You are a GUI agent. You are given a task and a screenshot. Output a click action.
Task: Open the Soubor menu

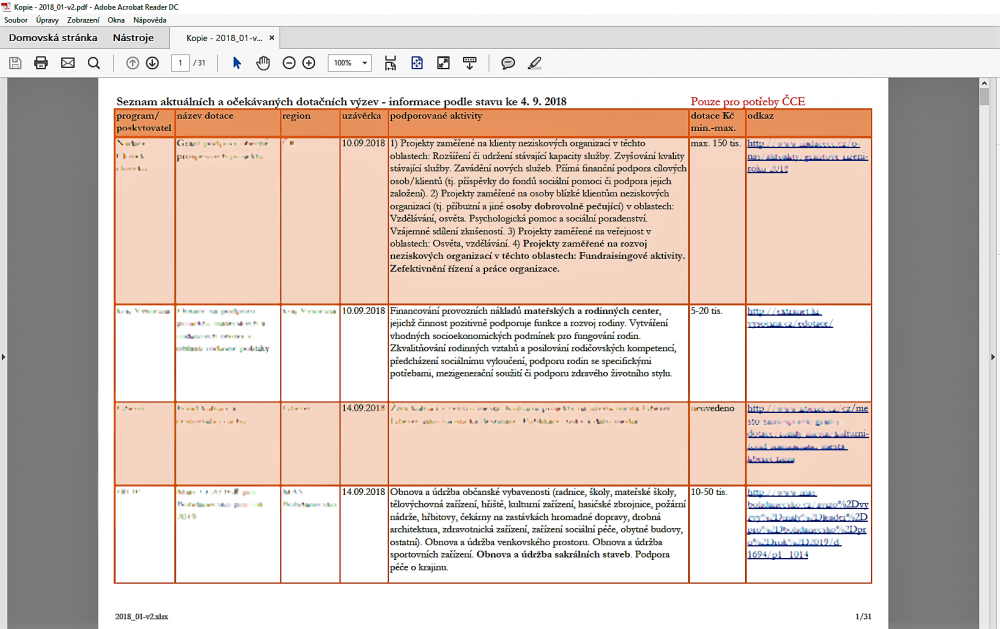[16, 20]
